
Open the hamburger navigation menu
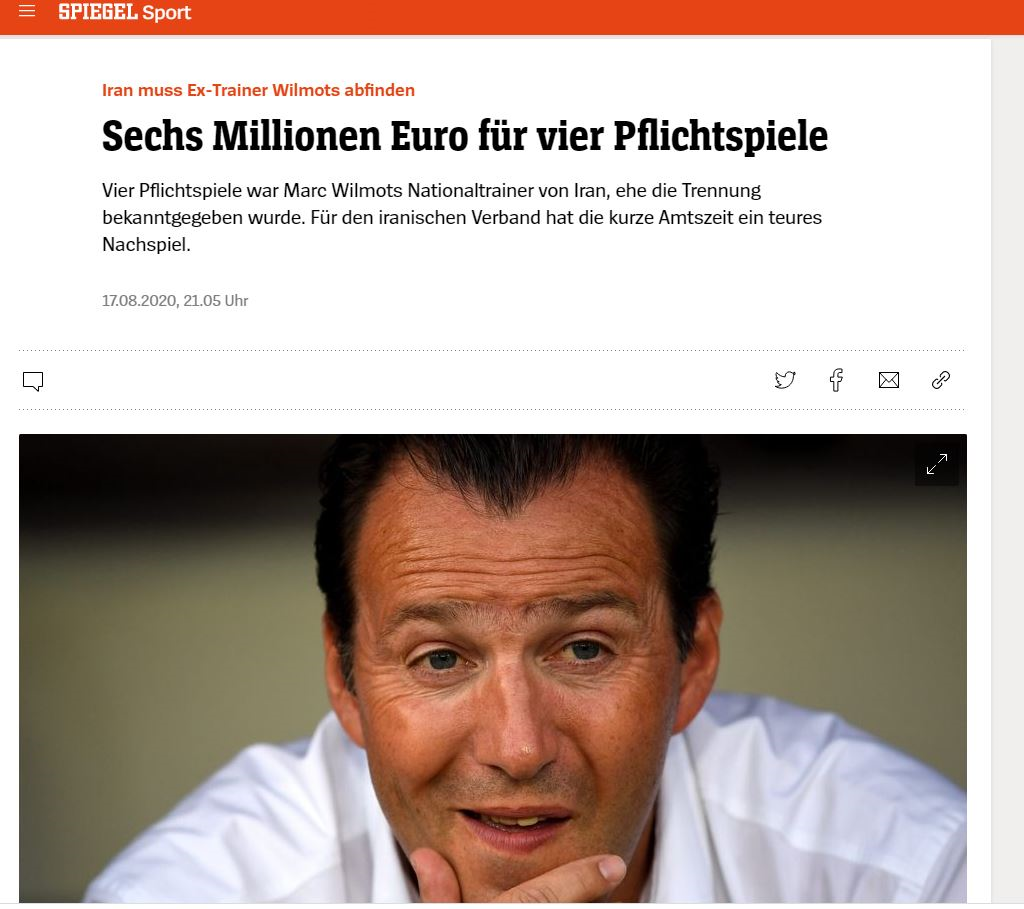click(27, 12)
